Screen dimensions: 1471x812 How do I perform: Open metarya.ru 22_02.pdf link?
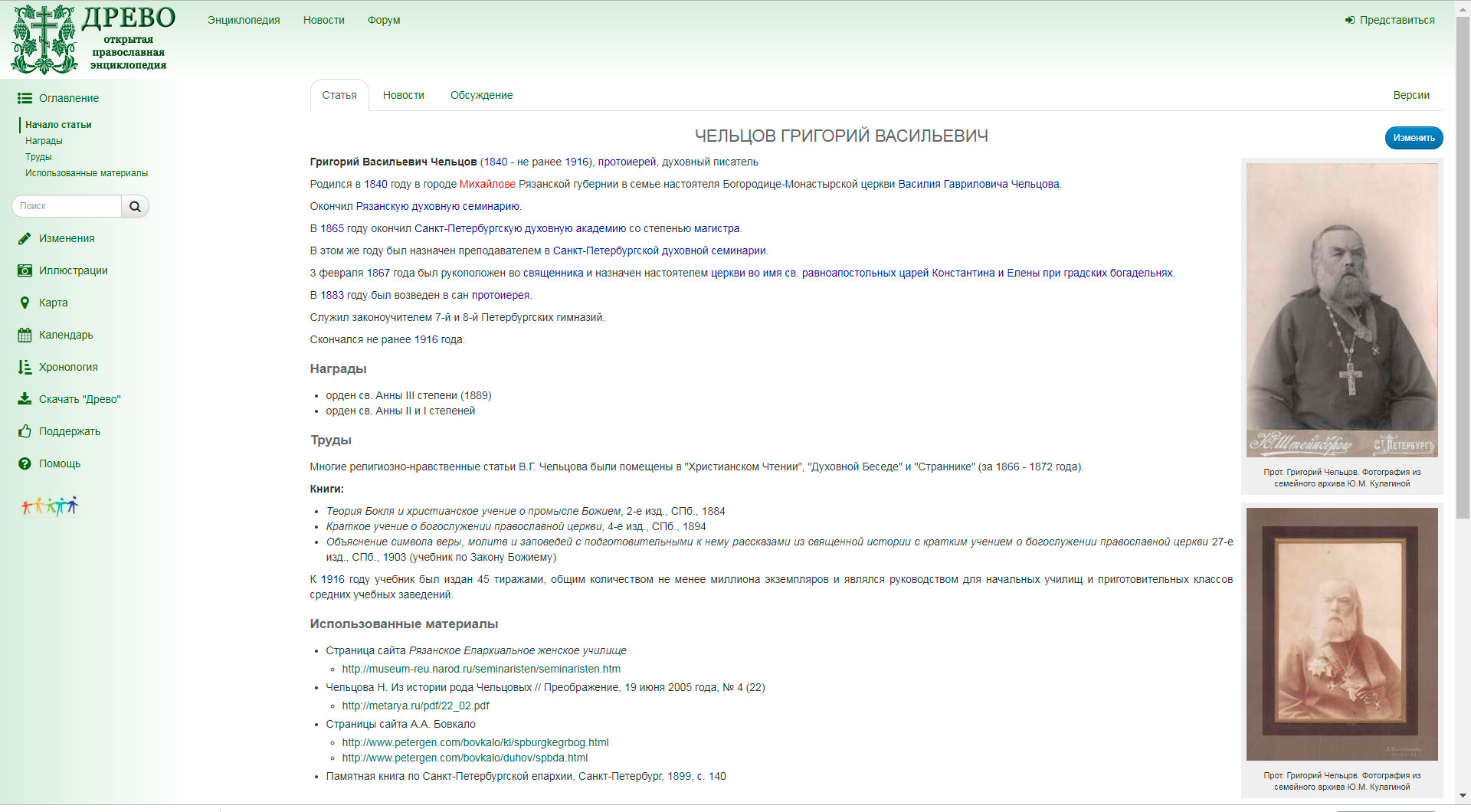coord(415,706)
